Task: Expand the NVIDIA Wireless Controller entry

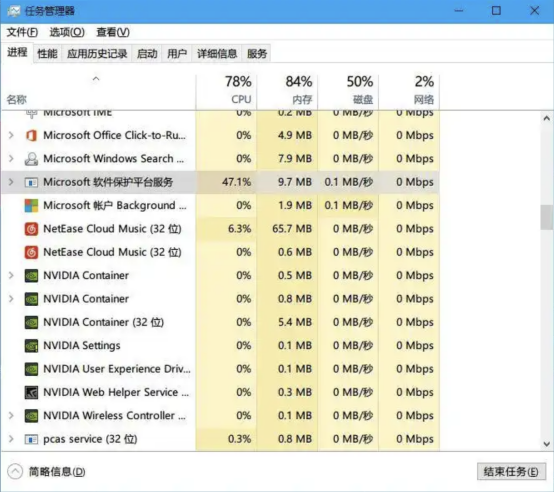Action: coord(11,416)
